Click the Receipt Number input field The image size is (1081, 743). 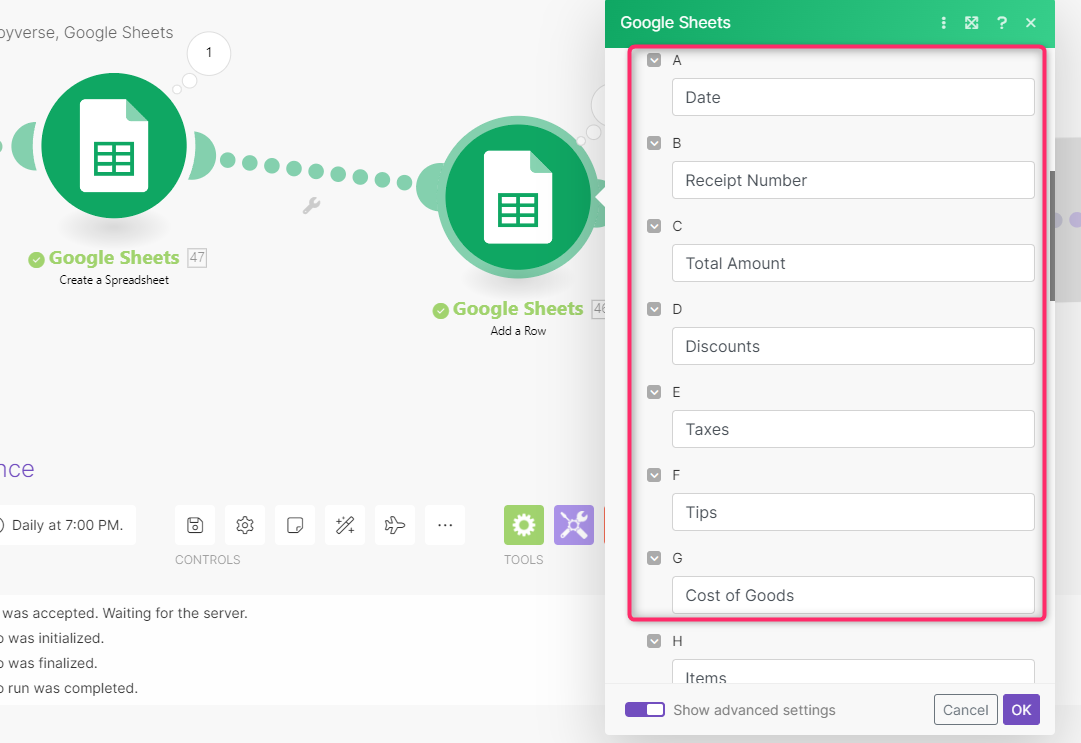point(853,180)
